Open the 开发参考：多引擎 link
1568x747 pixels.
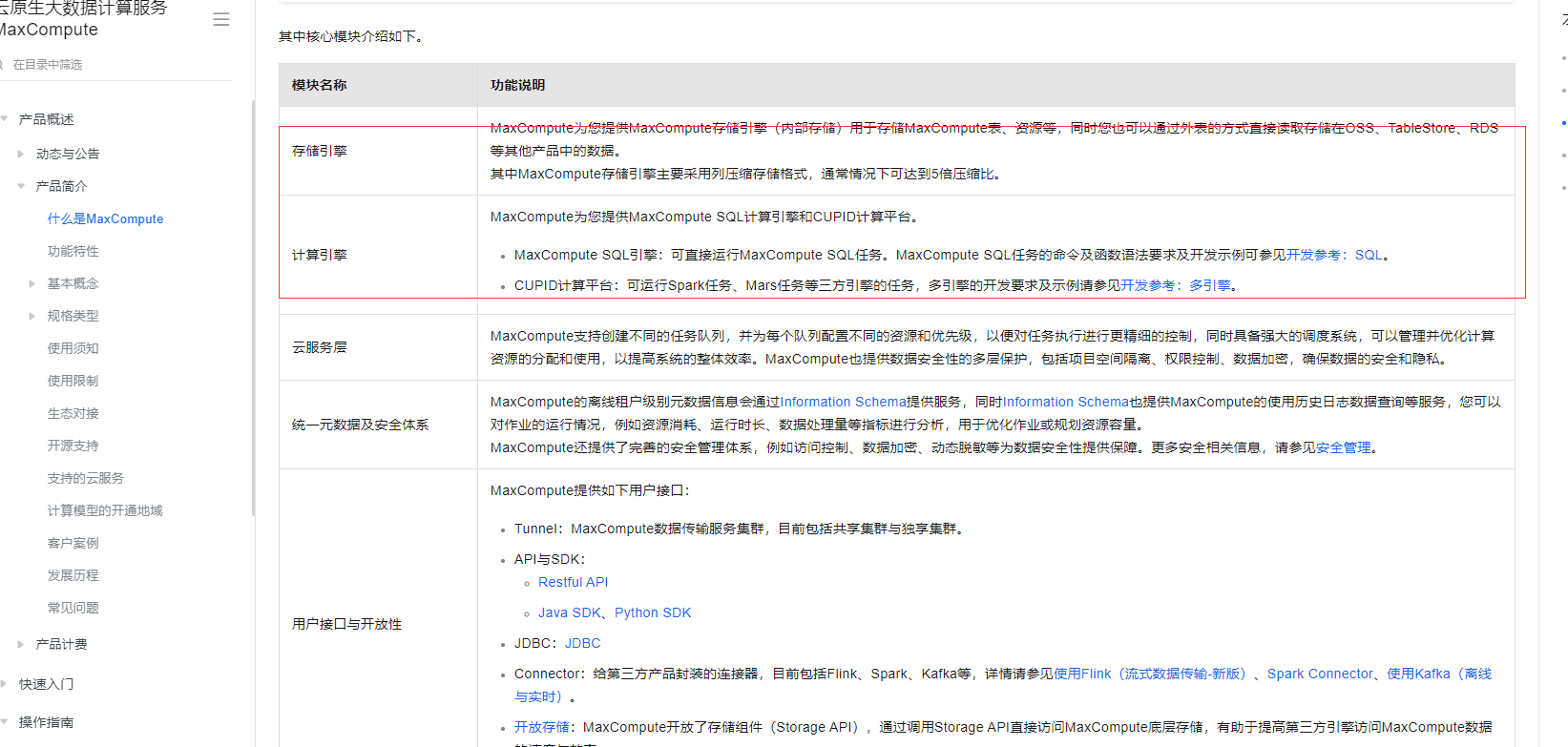[x=1176, y=285]
